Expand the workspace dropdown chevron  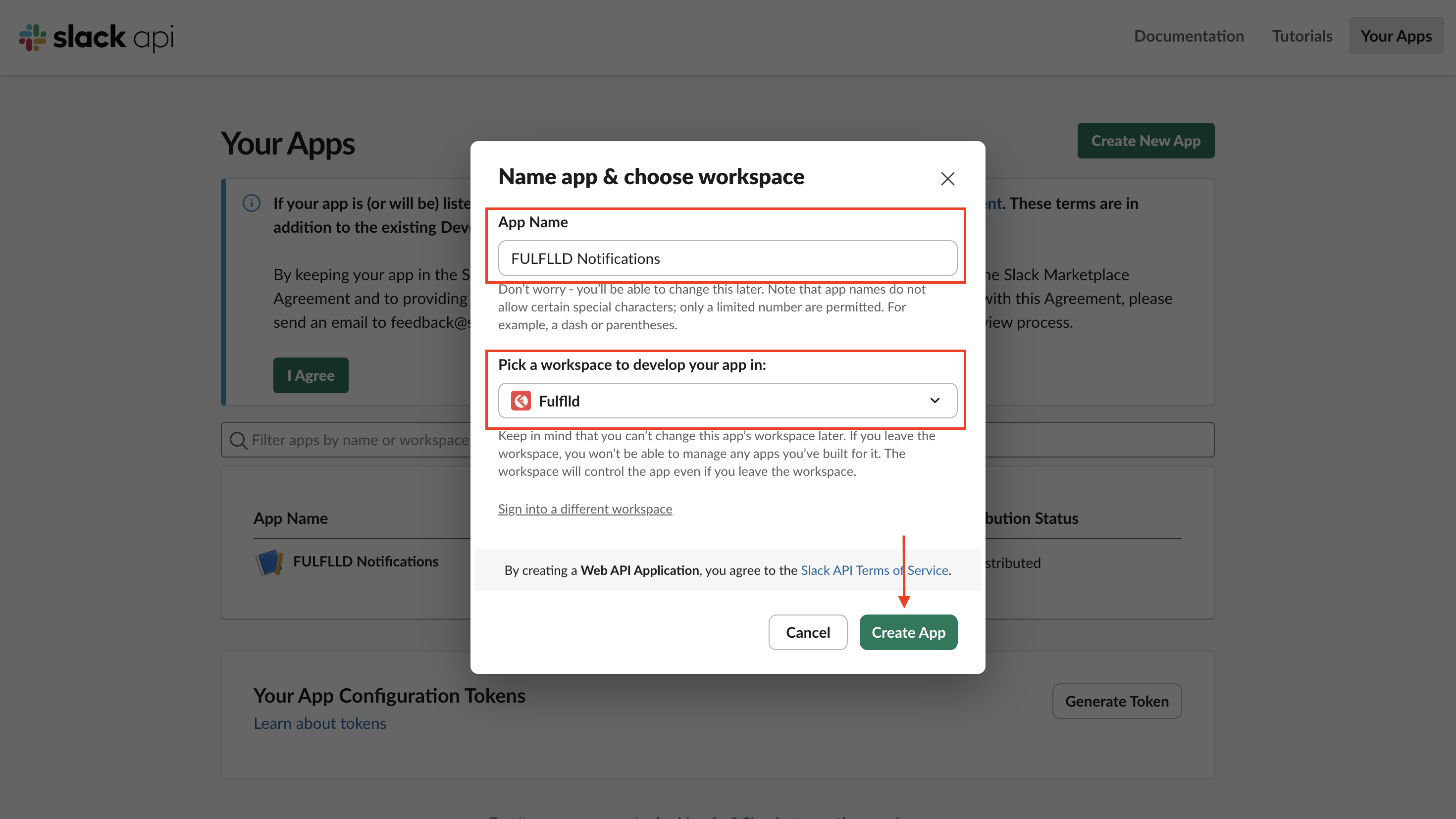(x=935, y=401)
